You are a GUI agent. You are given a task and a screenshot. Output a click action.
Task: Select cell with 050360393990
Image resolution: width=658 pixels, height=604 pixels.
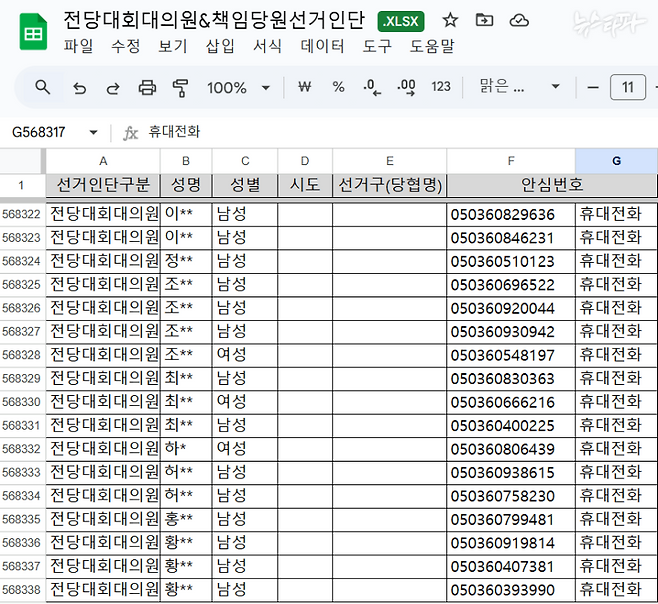pos(511,590)
